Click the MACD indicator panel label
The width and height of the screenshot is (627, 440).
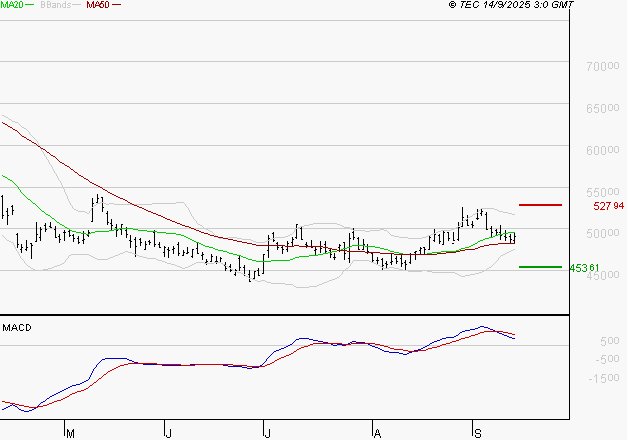[x=17, y=327]
